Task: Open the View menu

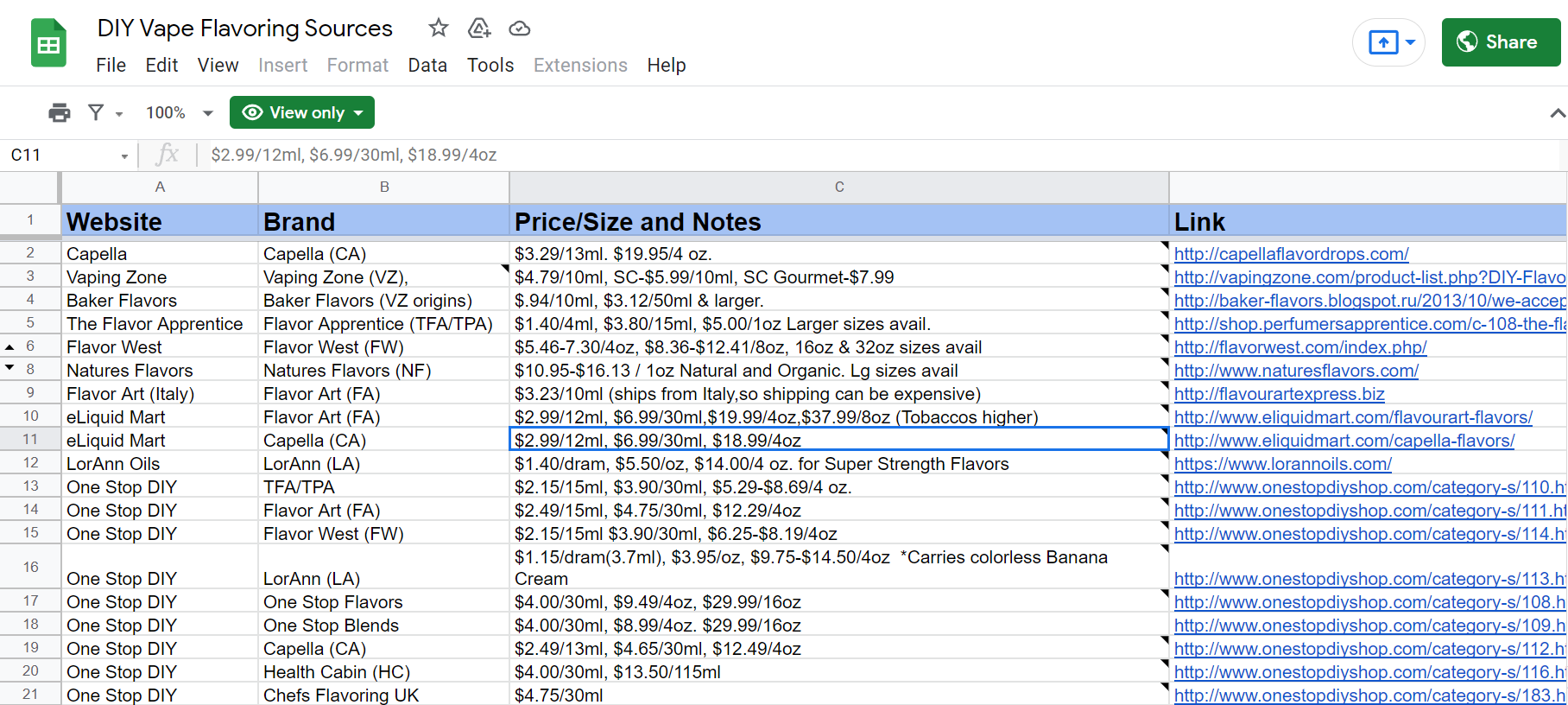Action: pos(218,65)
